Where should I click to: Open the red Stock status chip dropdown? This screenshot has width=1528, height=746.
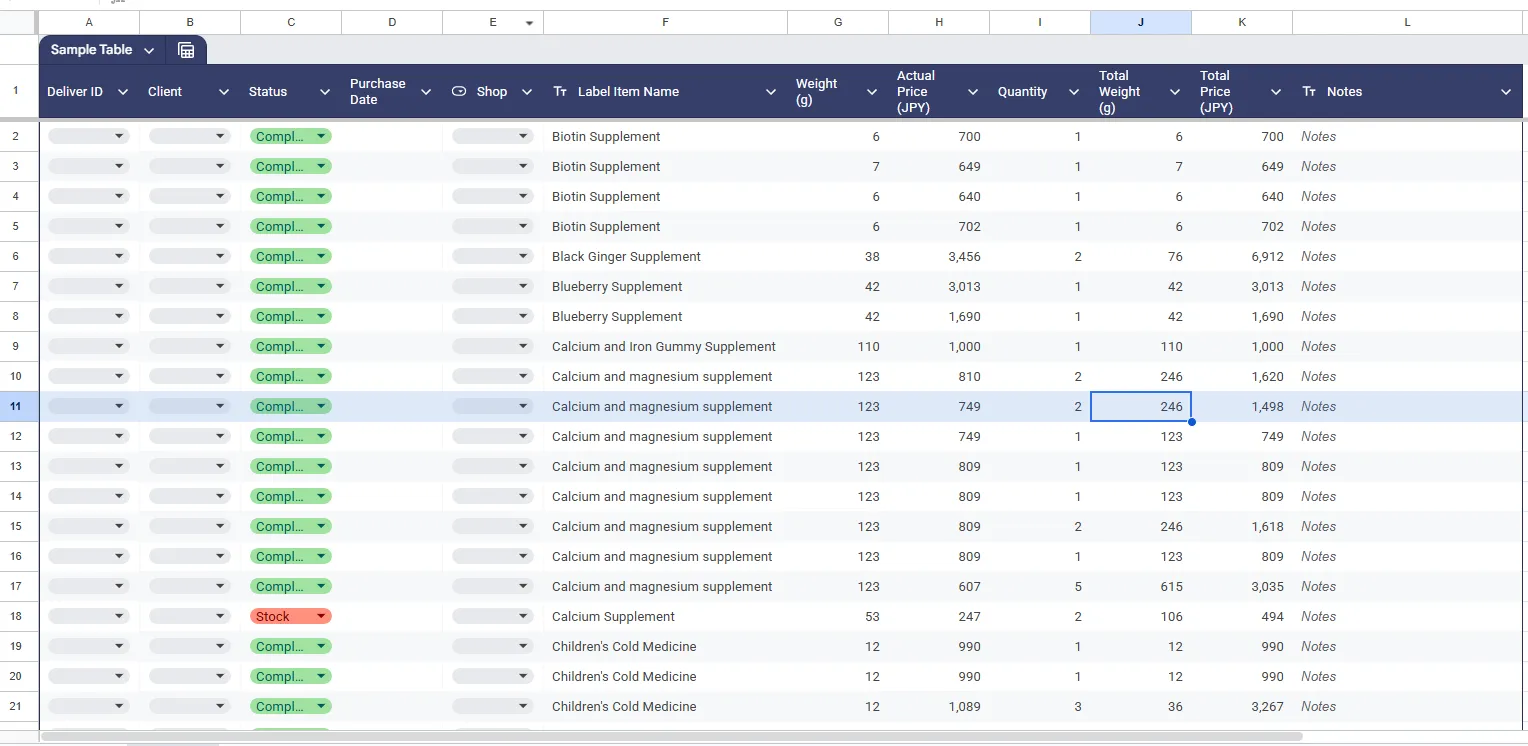pos(321,616)
